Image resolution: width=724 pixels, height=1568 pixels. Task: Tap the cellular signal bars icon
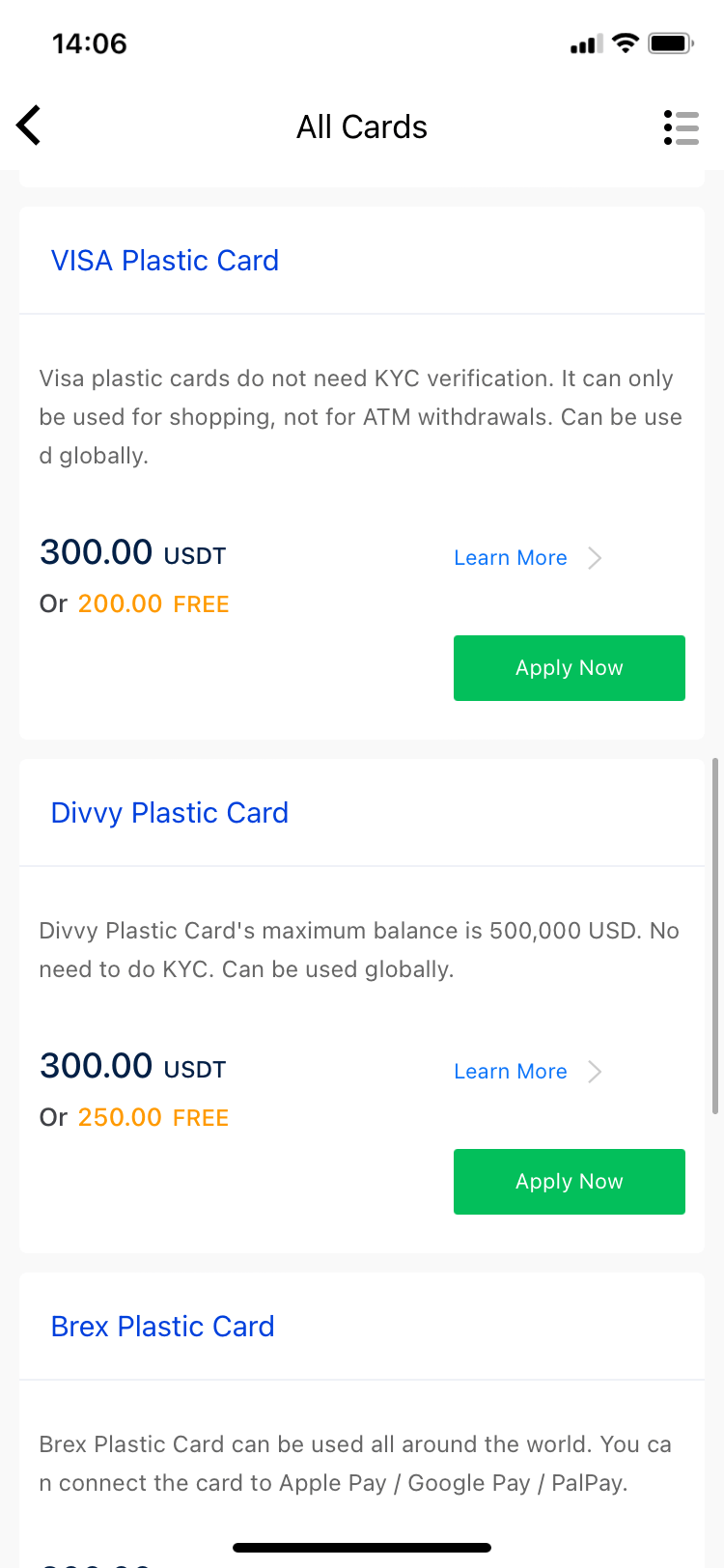[586, 44]
